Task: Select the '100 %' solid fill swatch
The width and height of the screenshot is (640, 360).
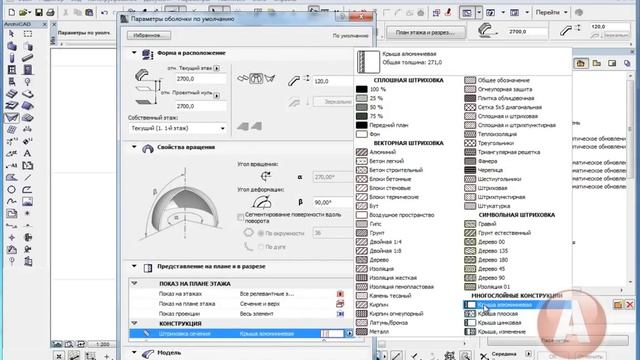Action: click(x=362, y=89)
